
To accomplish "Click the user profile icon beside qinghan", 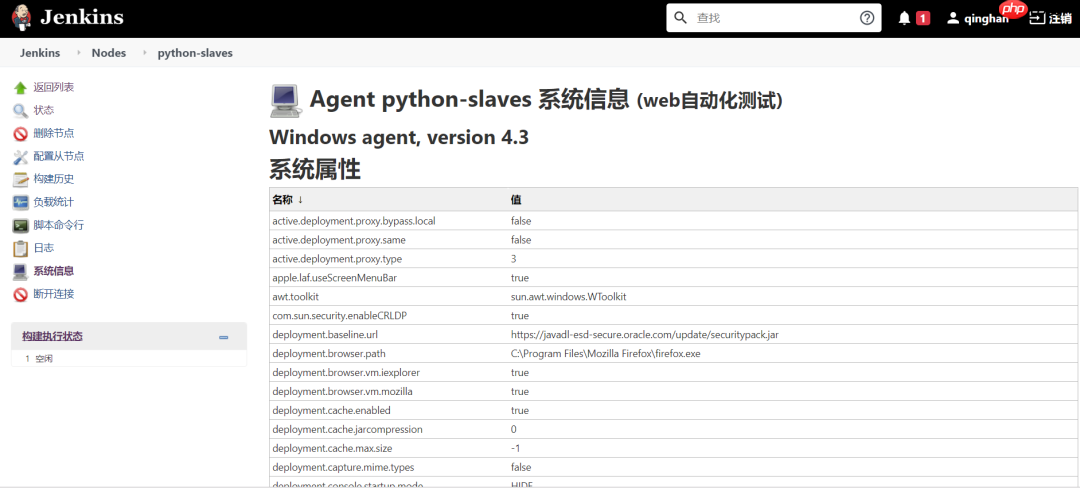I will (x=953, y=19).
